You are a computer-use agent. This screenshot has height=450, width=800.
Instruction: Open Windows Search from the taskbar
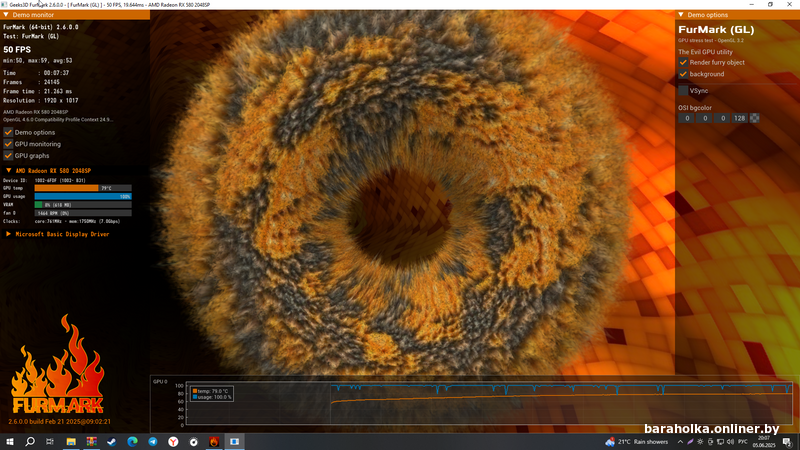(30, 441)
